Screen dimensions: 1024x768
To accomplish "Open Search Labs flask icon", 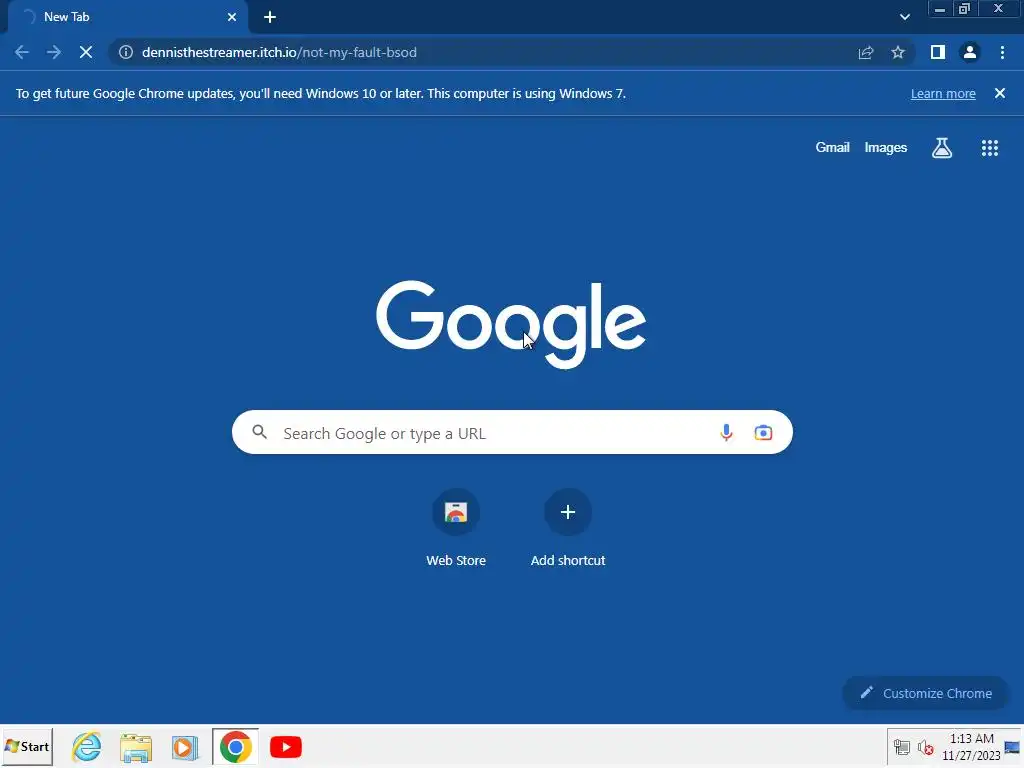I will [x=942, y=148].
